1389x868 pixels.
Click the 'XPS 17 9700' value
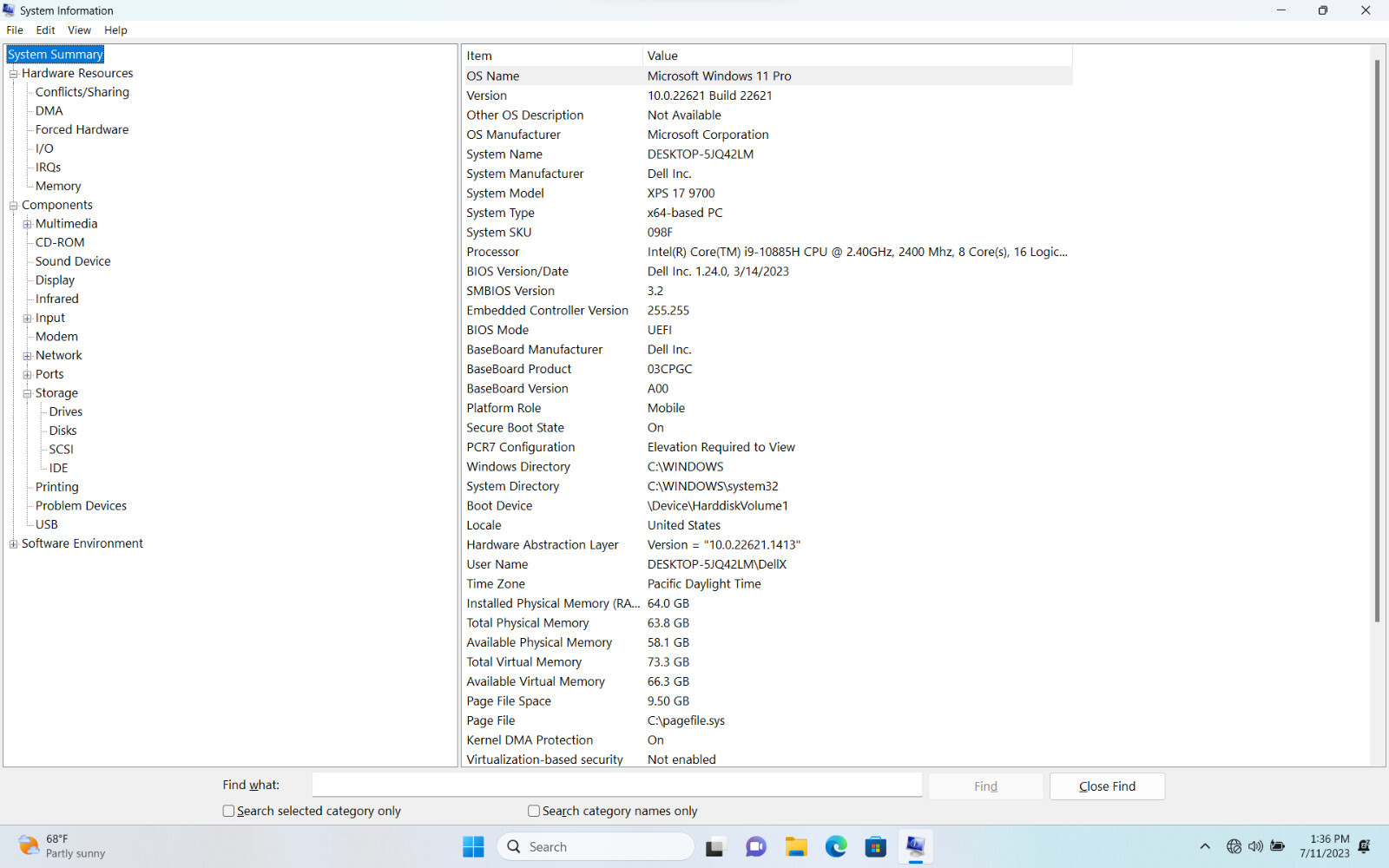681,194
